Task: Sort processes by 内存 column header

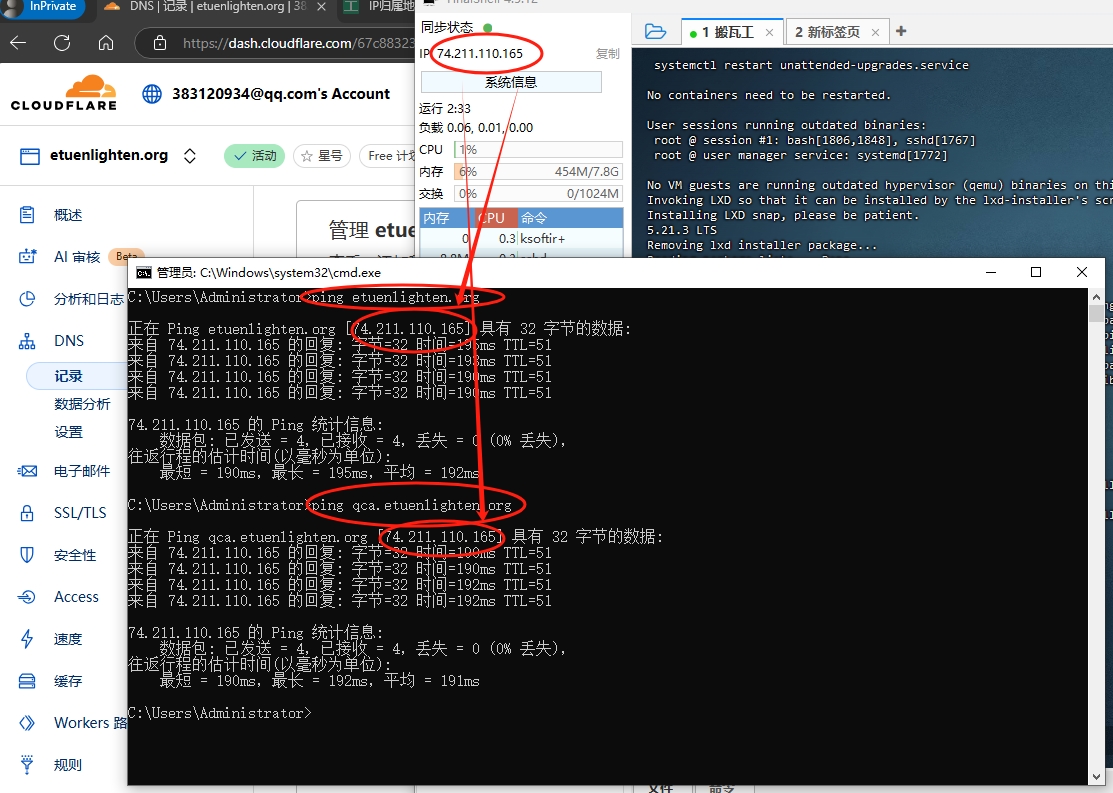Action: (444, 218)
